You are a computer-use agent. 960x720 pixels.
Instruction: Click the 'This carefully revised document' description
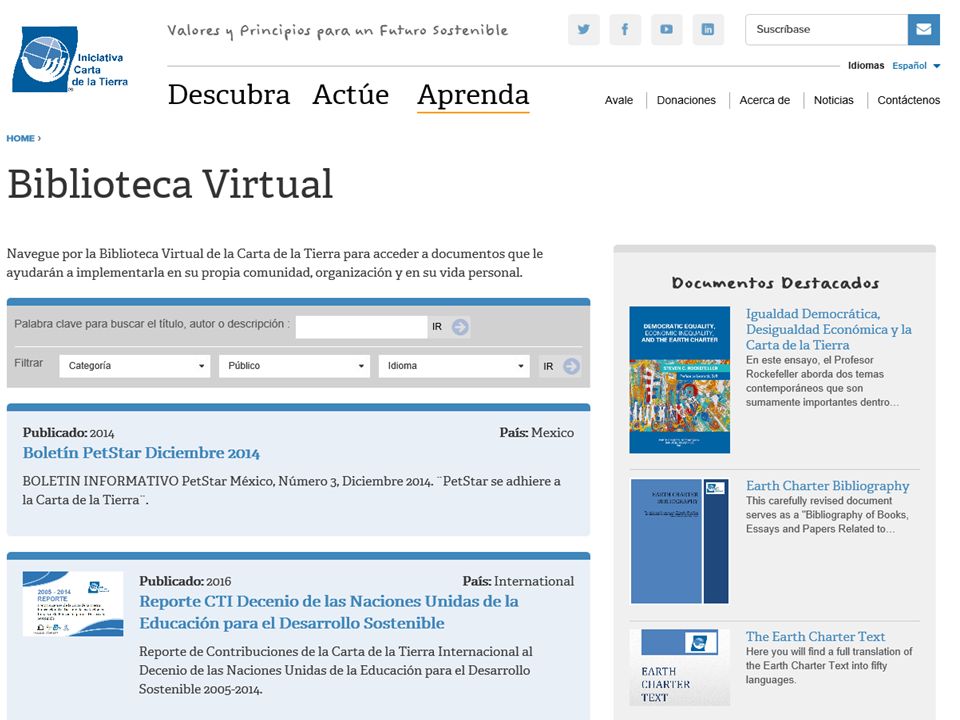[x=827, y=515]
